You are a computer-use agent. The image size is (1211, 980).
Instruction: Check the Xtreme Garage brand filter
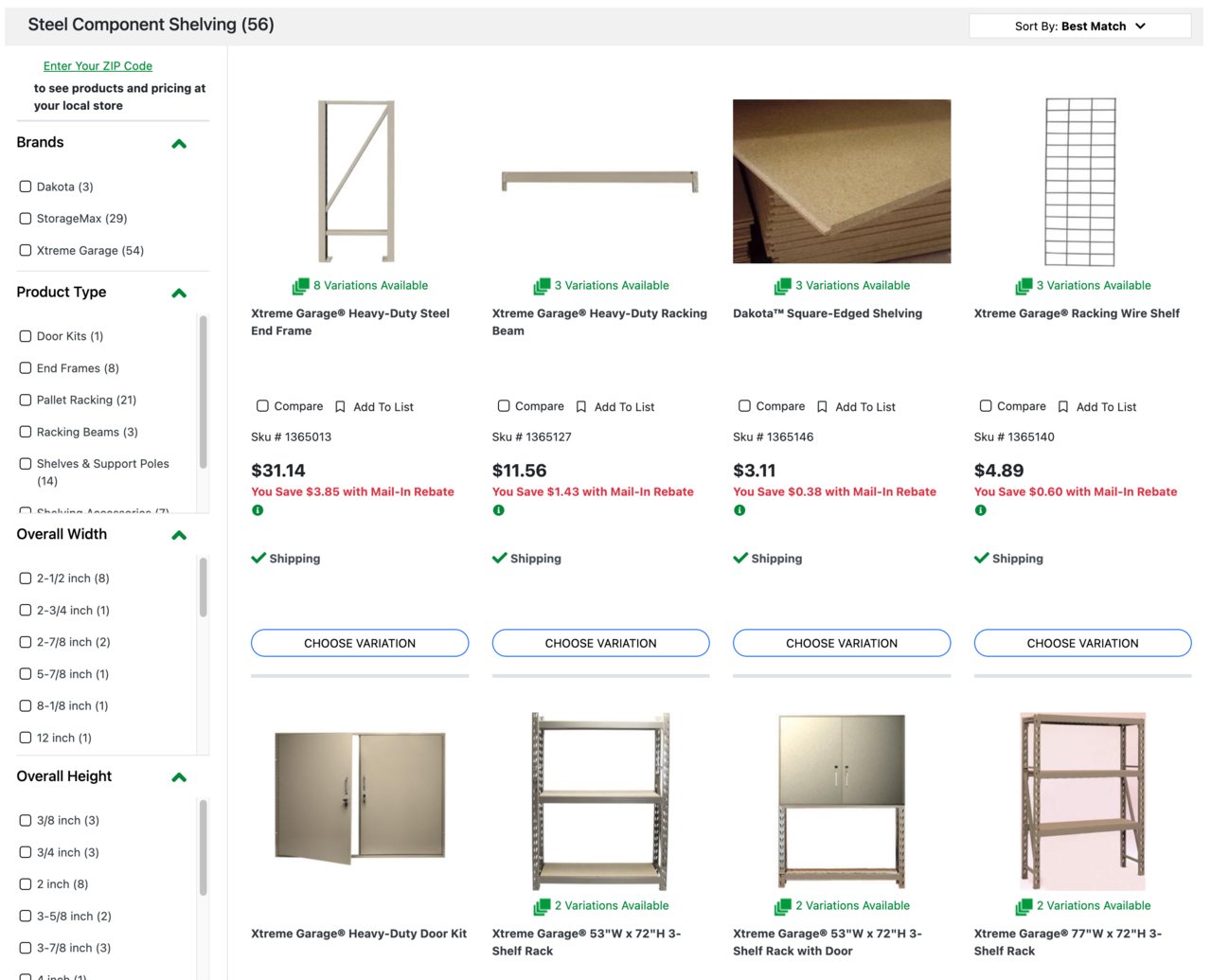coord(26,251)
